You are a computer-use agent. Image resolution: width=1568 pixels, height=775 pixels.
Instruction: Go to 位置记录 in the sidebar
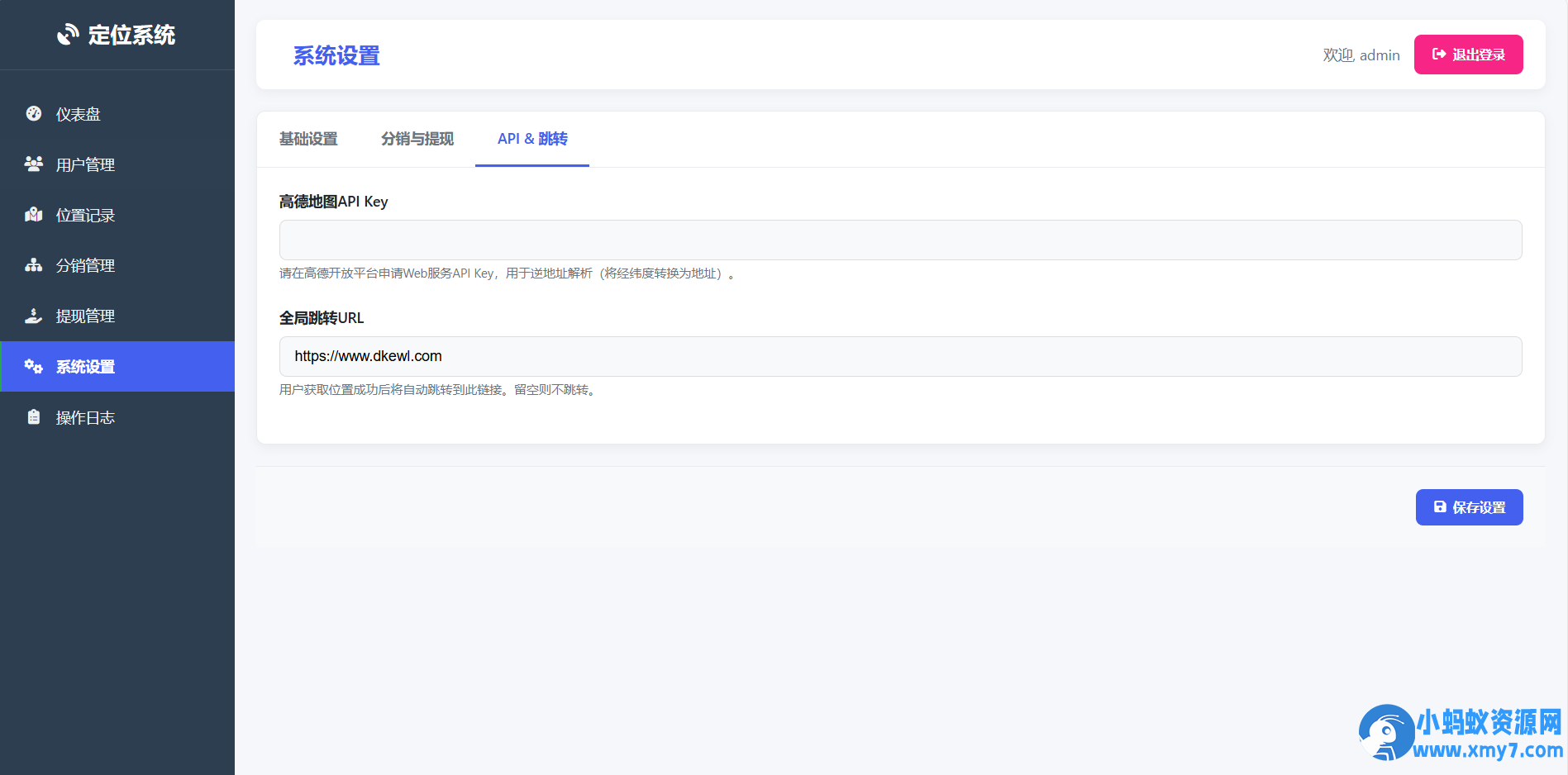pos(85,215)
